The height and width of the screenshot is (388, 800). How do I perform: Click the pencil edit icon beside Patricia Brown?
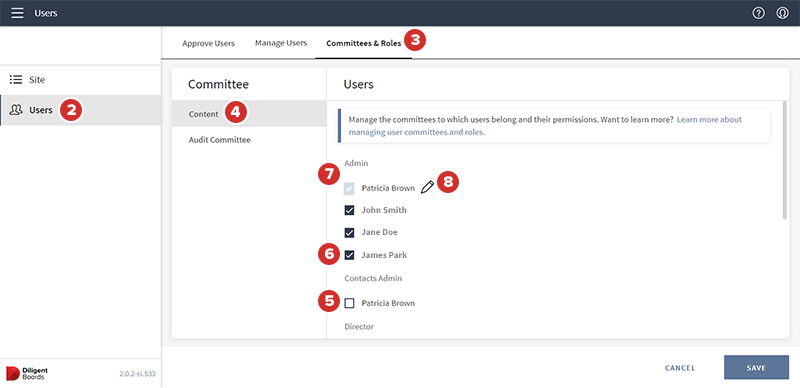coord(428,188)
